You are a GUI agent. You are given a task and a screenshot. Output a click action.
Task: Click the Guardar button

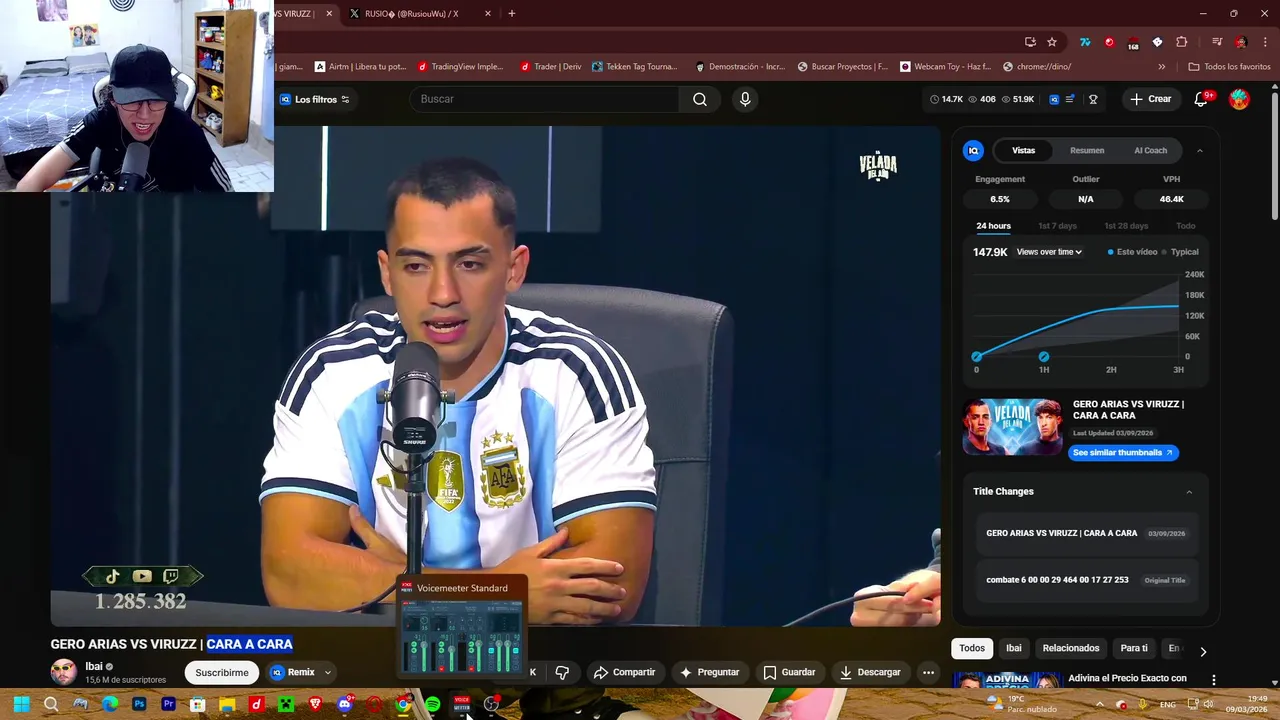[789, 672]
